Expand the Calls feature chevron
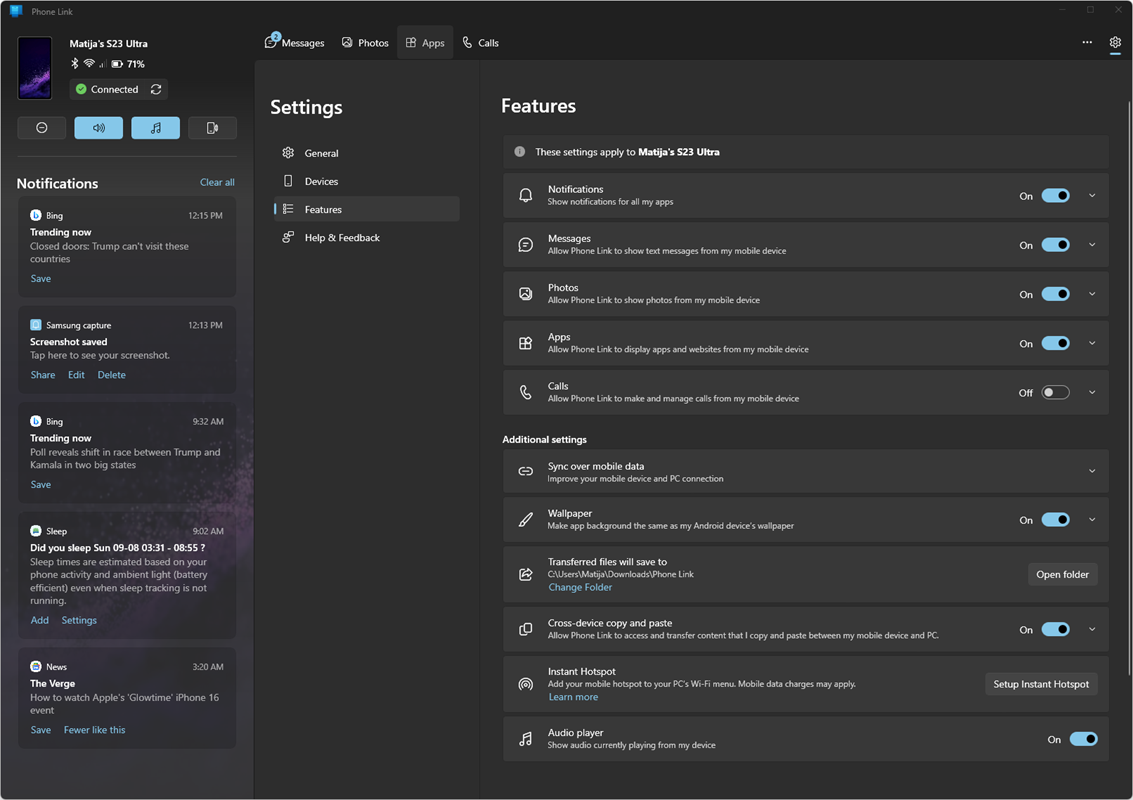This screenshot has width=1133, height=800. (1092, 392)
